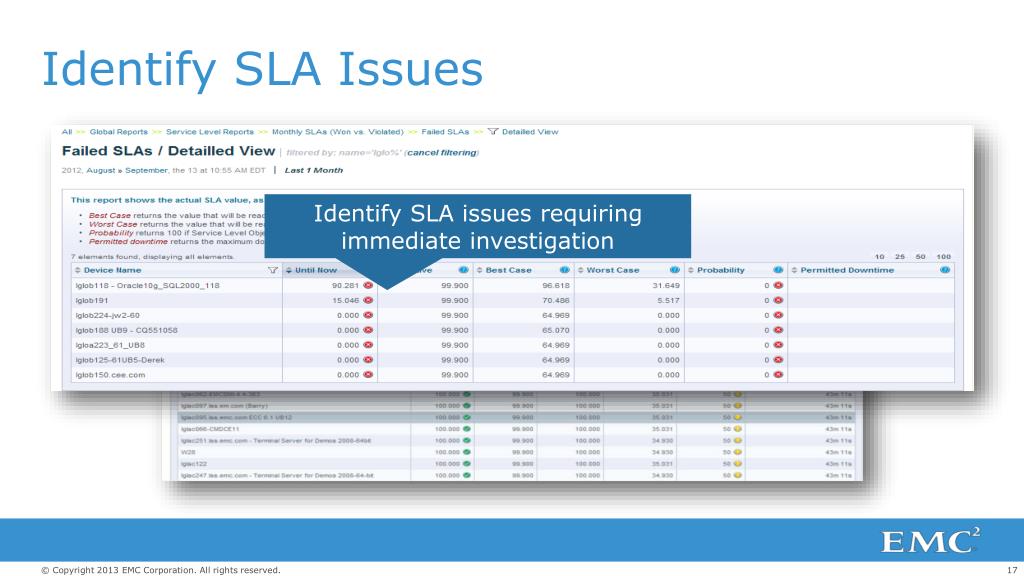Image resolution: width=1024 pixels, height=576 pixels.
Task: Go back to Failed SLAs breadcrumb
Action: click(x=445, y=132)
